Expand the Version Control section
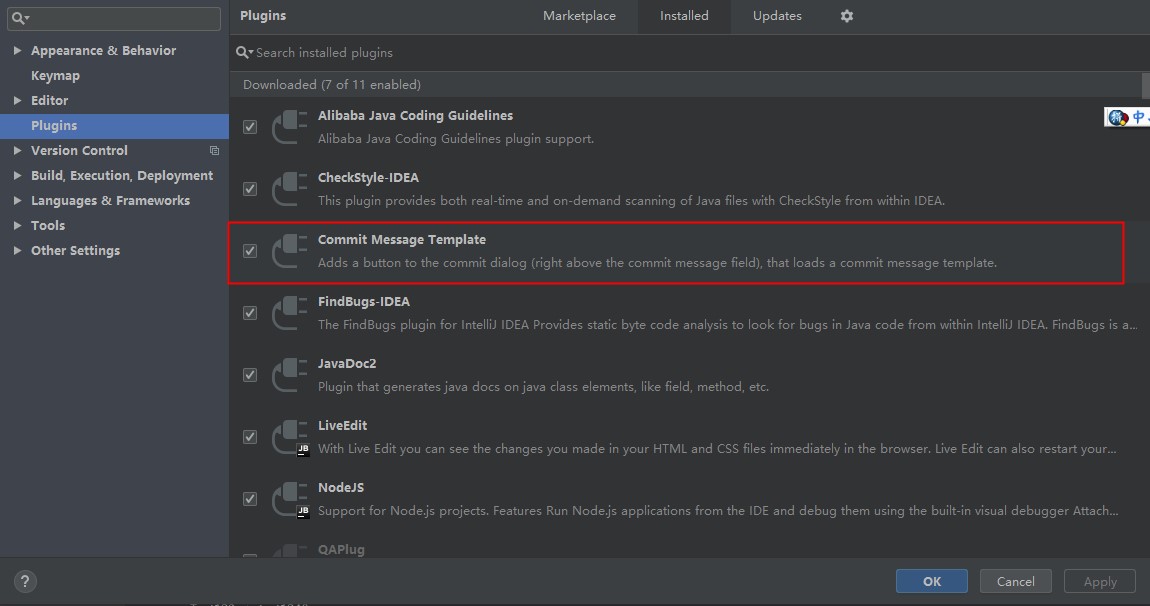This screenshot has width=1150, height=606. click(17, 150)
